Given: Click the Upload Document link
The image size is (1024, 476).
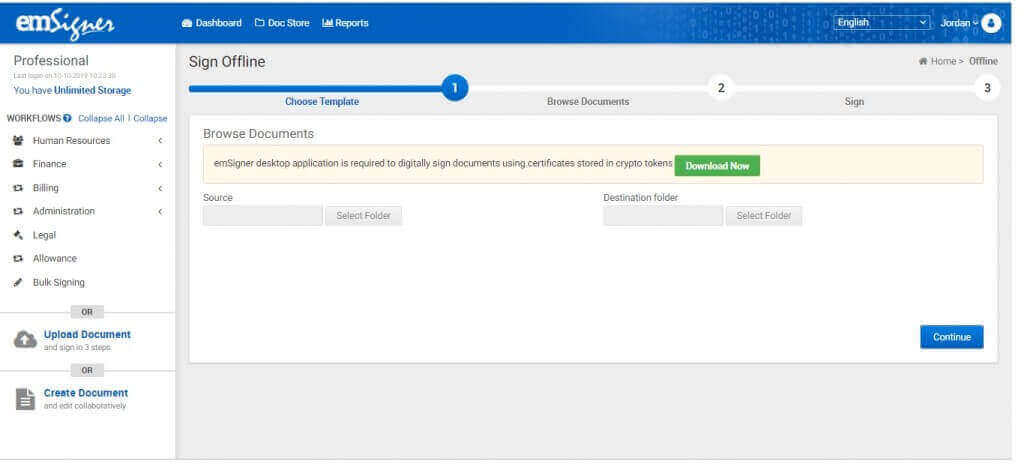Looking at the screenshot, I should pos(87,334).
